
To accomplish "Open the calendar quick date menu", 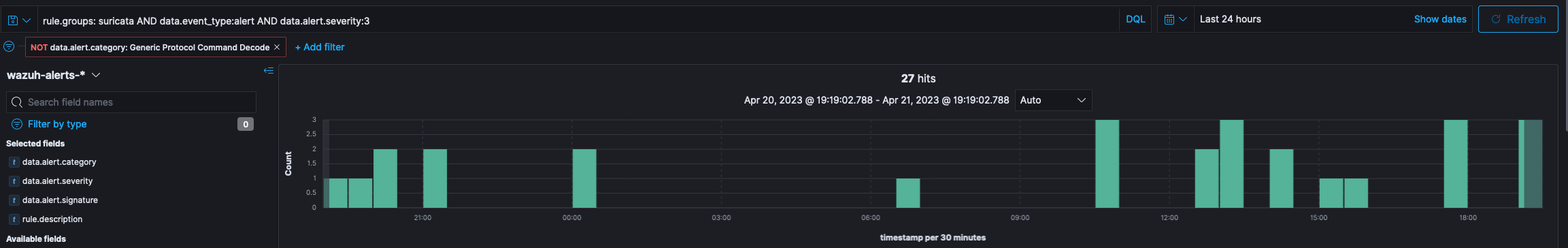I will [x=1175, y=19].
